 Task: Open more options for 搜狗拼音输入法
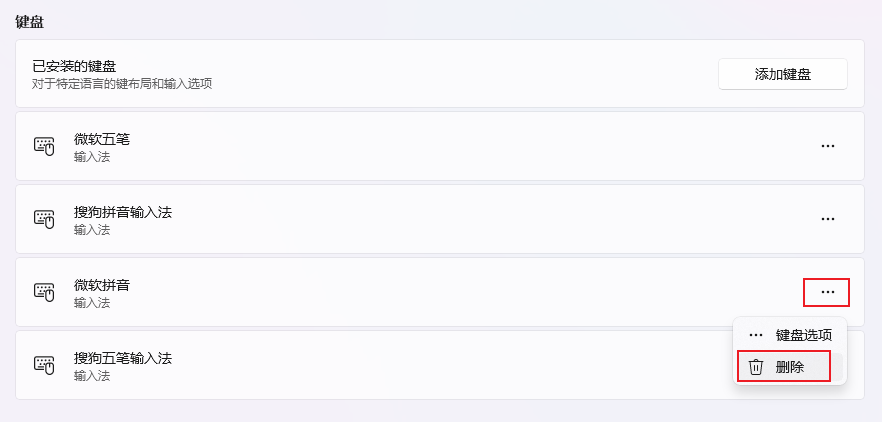827,219
